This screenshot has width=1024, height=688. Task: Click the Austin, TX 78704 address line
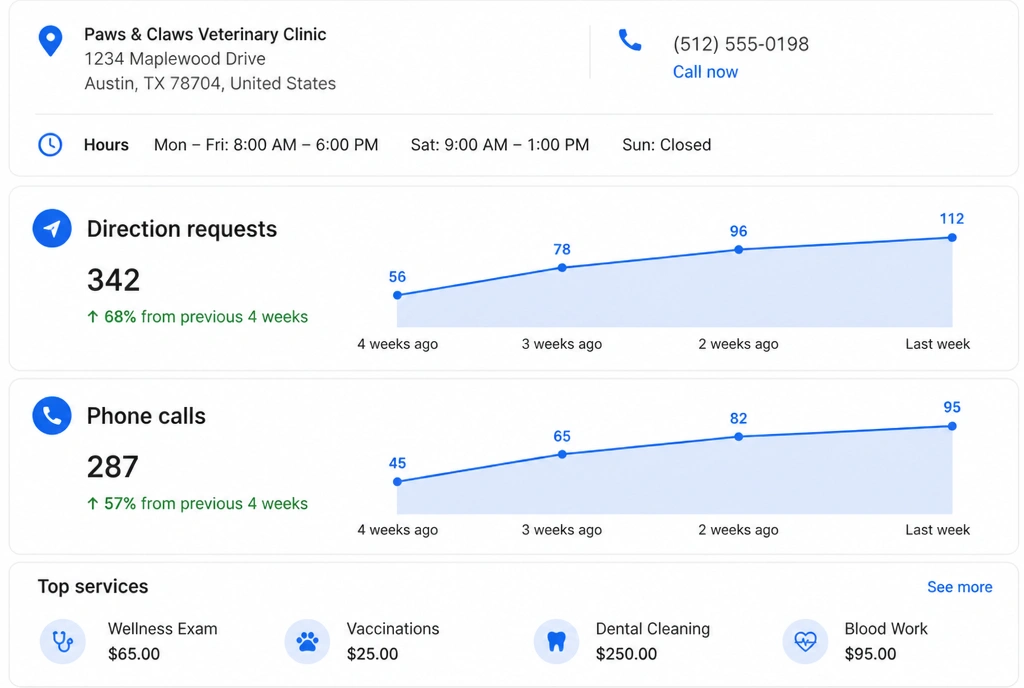210,84
